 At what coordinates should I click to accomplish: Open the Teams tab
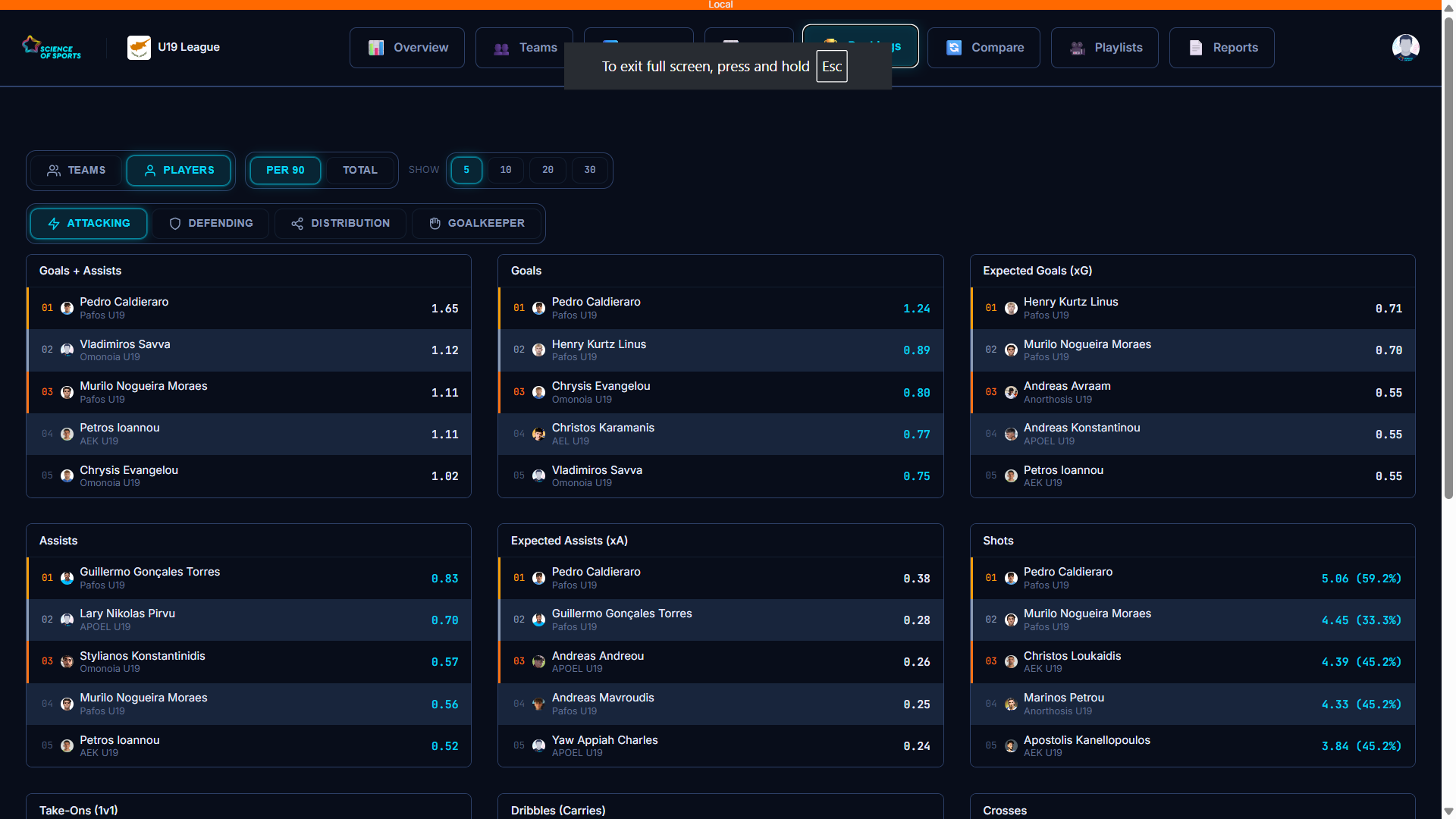pos(525,48)
